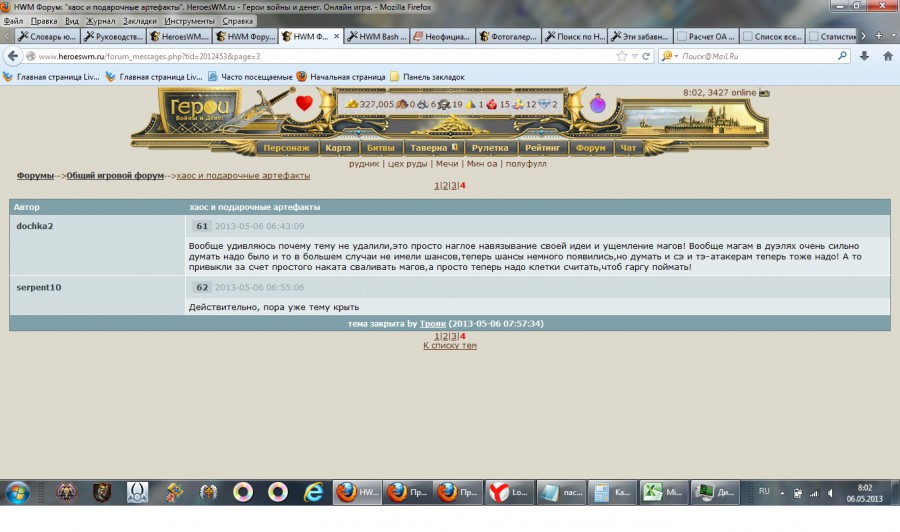Show hidden tray icons arrow

tap(782, 493)
